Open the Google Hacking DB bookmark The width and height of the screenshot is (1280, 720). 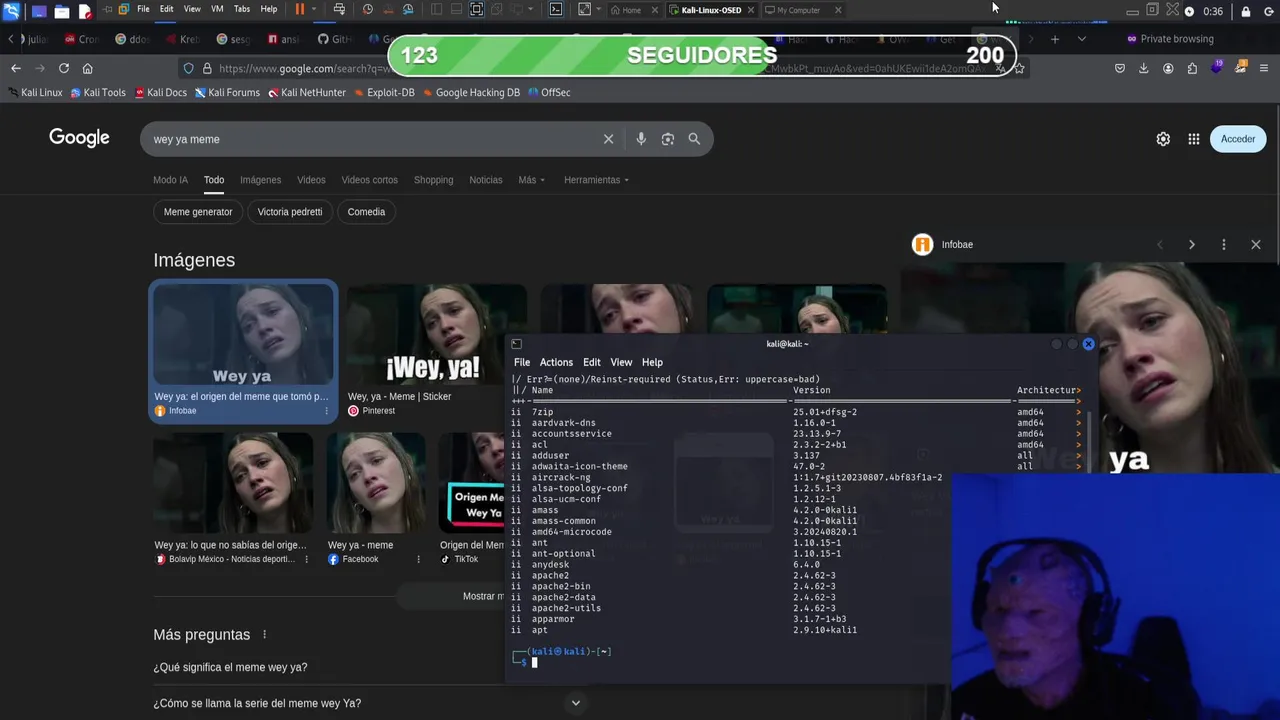pos(470,92)
